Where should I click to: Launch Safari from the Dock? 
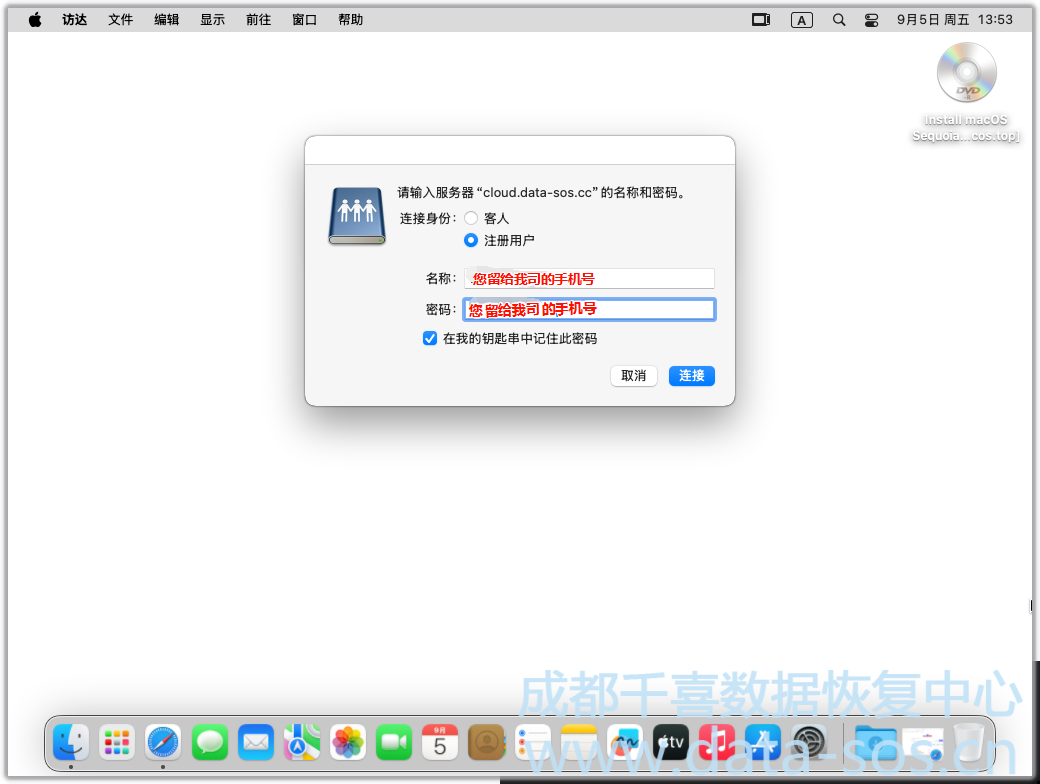pyautogui.click(x=163, y=742)
